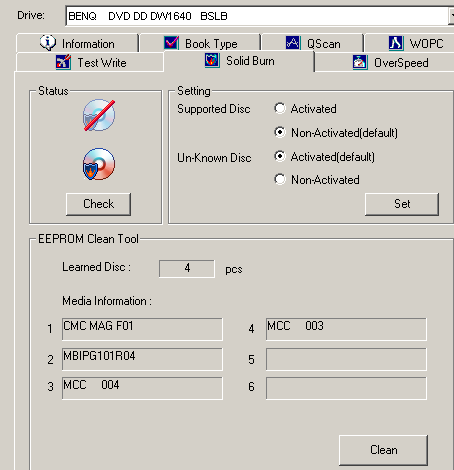454x470 pixels.
Task: Click the Learned Disc count field
Action: click(x=187, y=269)
